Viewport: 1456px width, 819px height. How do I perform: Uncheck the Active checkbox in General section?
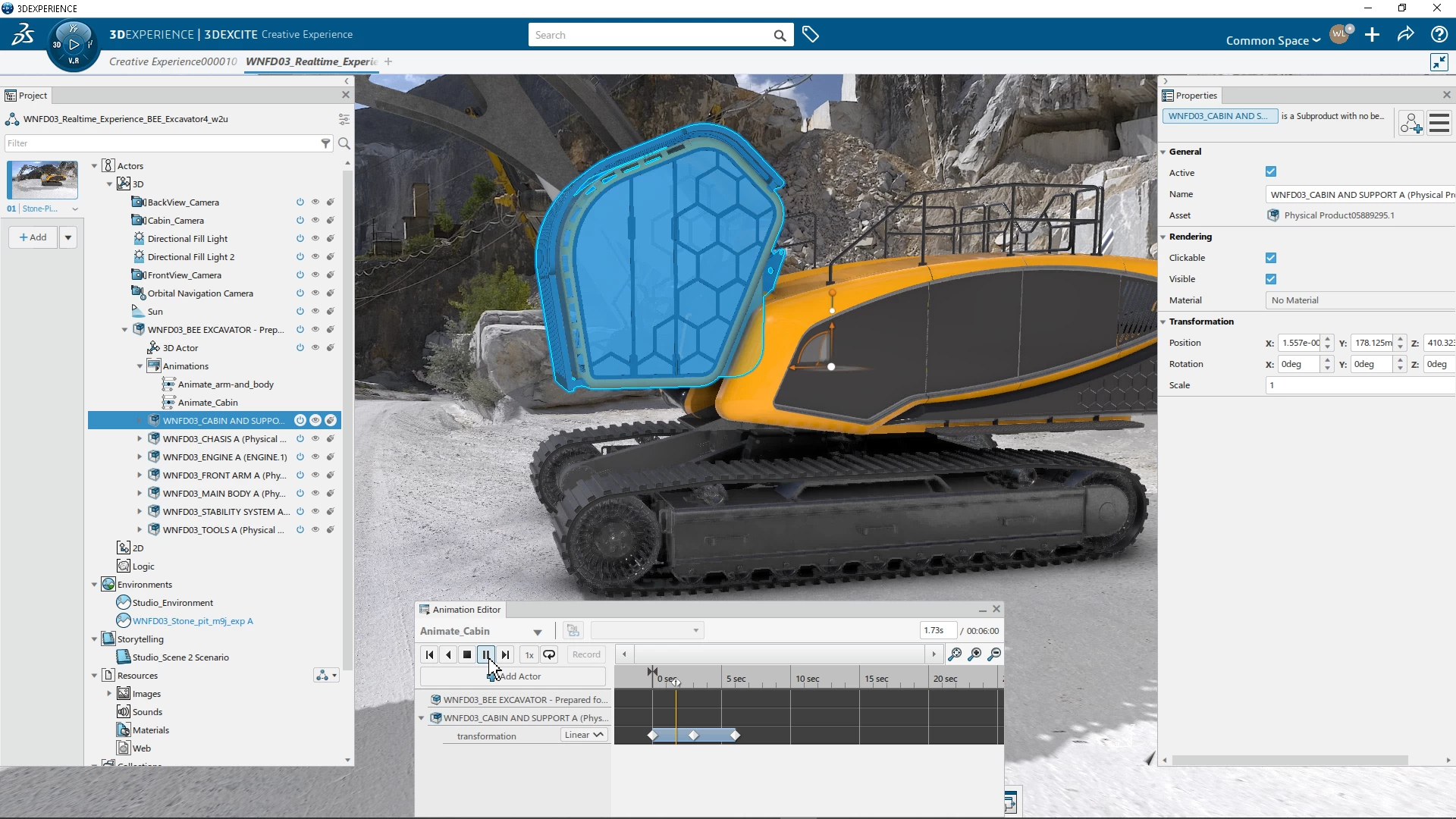tap(1271, 171)
